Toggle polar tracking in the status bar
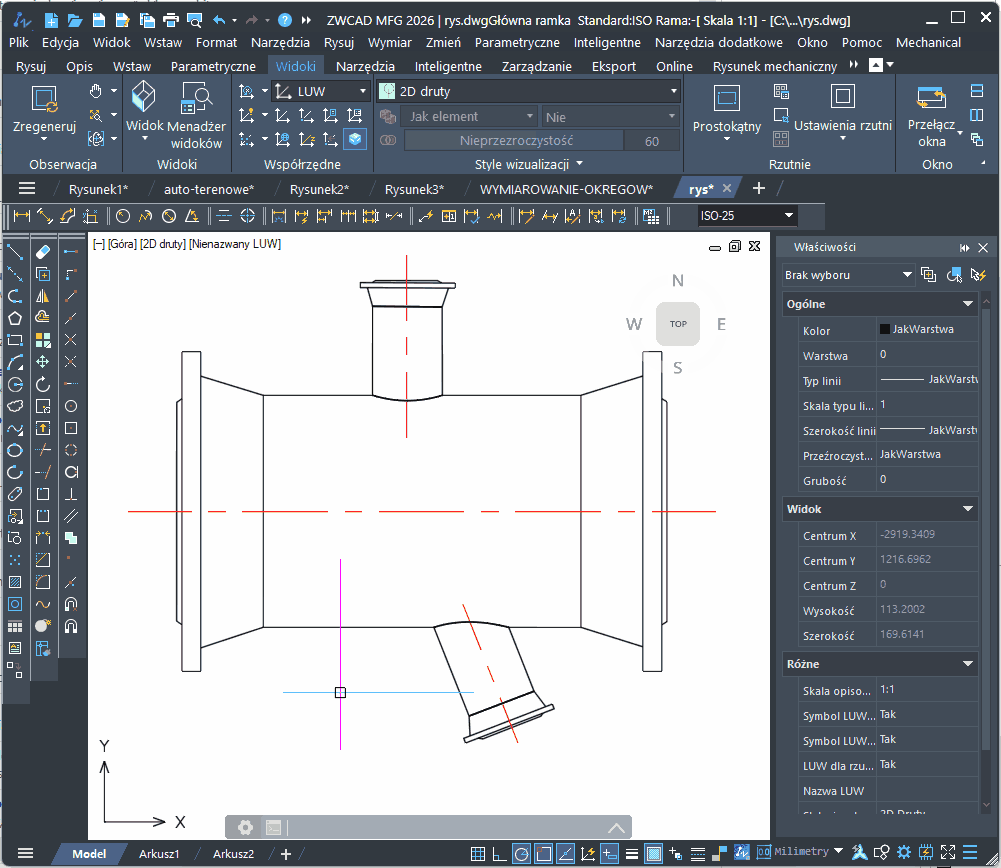The width and height of the screenshot is (1001, 868). (x=522, y=853)
